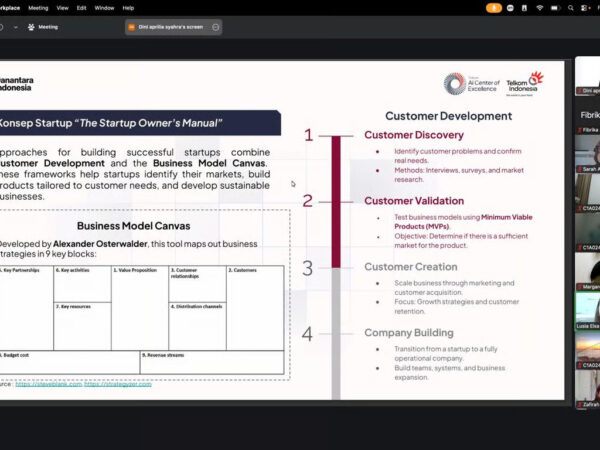This screenshot has width=600, height=450.
Task: Open the Meeting menu in menu bar
Action: pos(38,7)
